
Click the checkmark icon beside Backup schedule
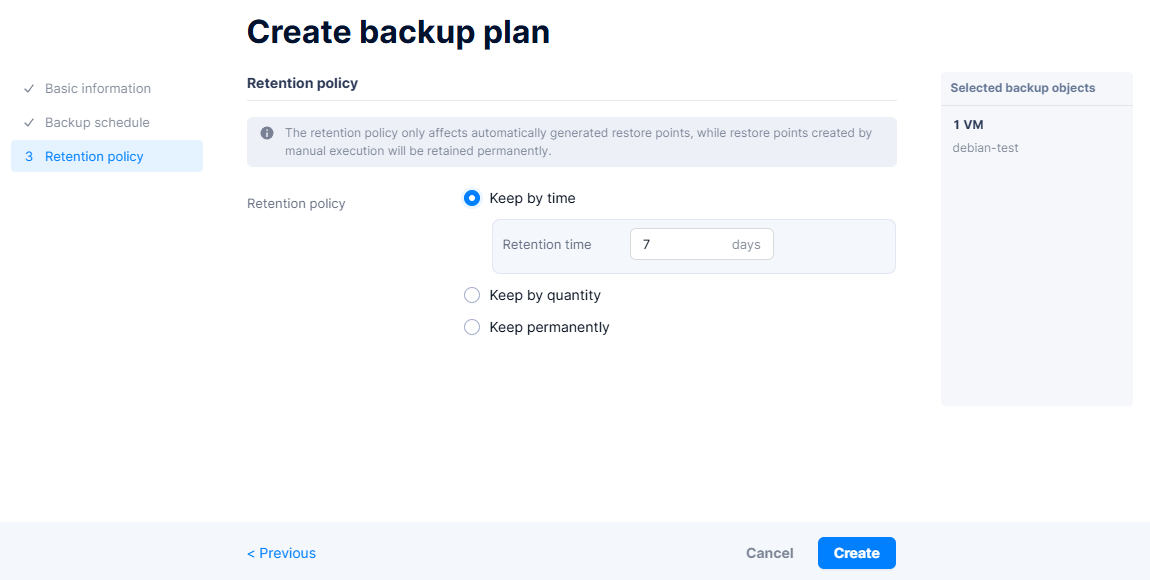29,123
